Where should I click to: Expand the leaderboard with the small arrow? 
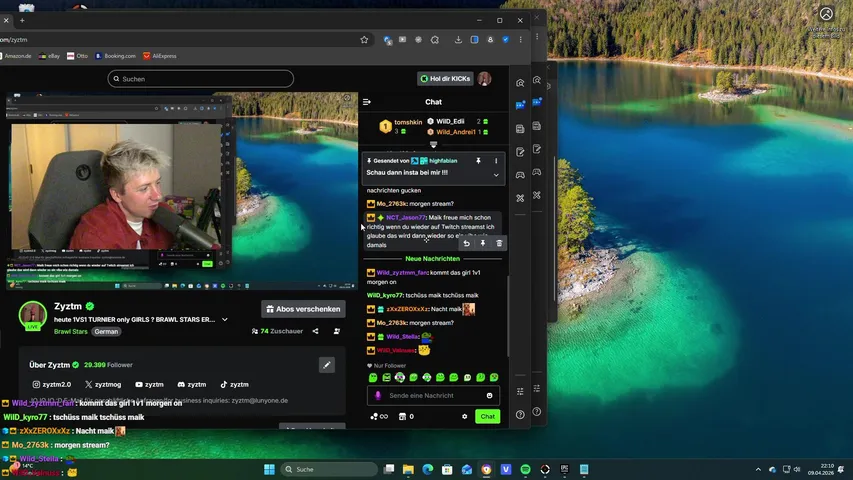click(x=434, y=145)
